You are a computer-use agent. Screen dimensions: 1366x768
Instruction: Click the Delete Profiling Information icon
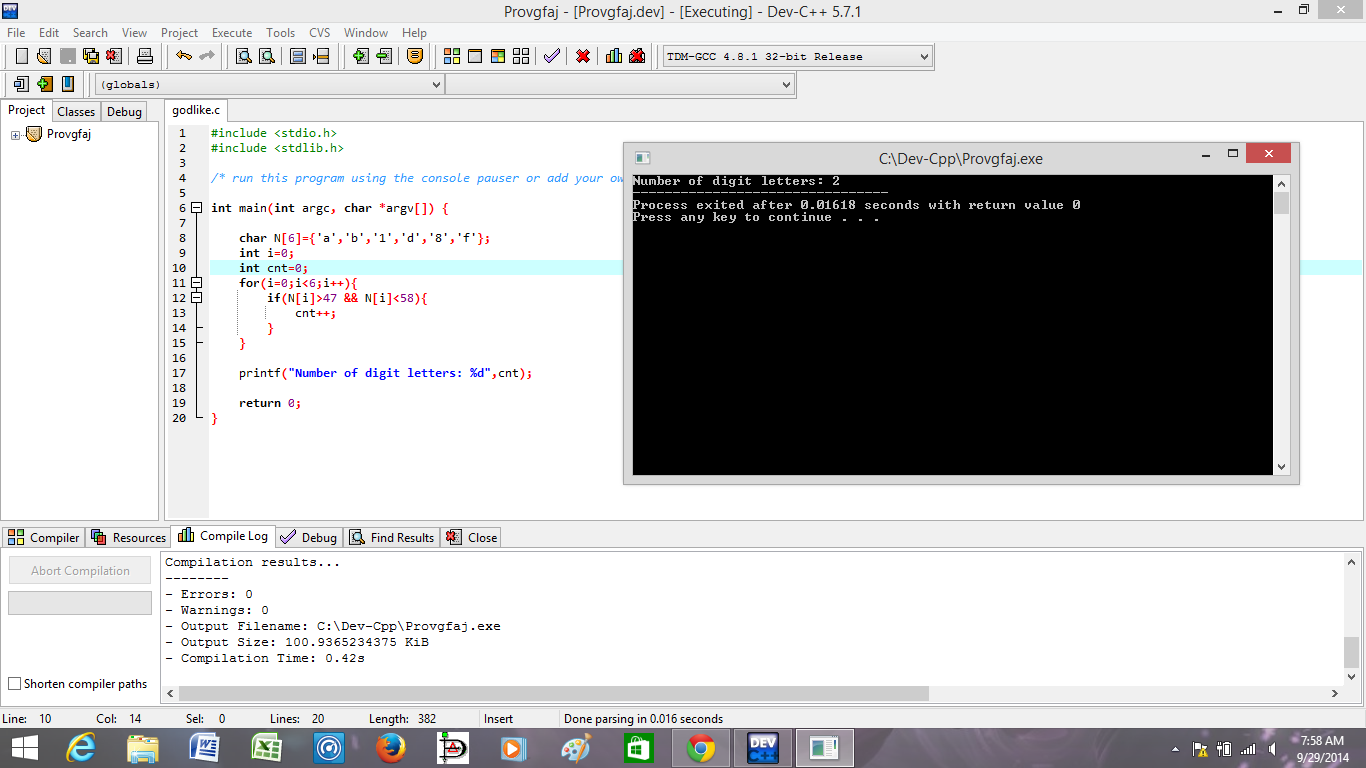pos(637,56)
